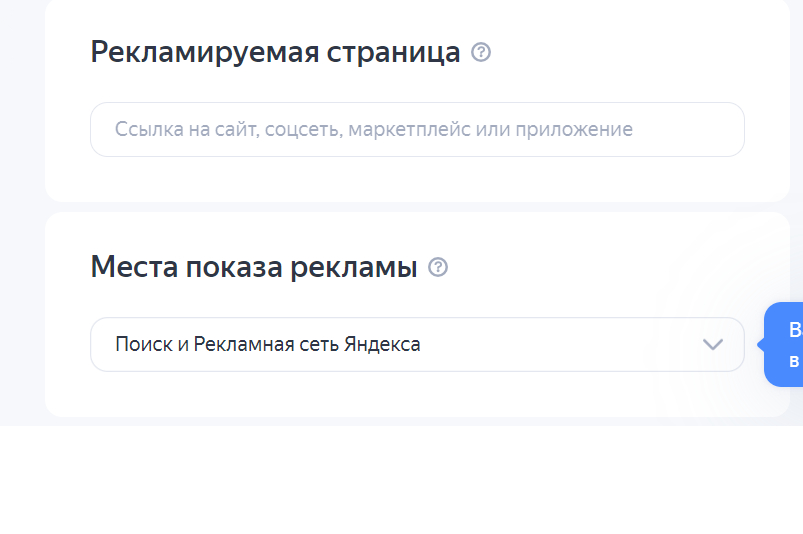
Task: Open the Поиск и Рекламная сеть Яндекса dropdown
Action: point(417,345)
